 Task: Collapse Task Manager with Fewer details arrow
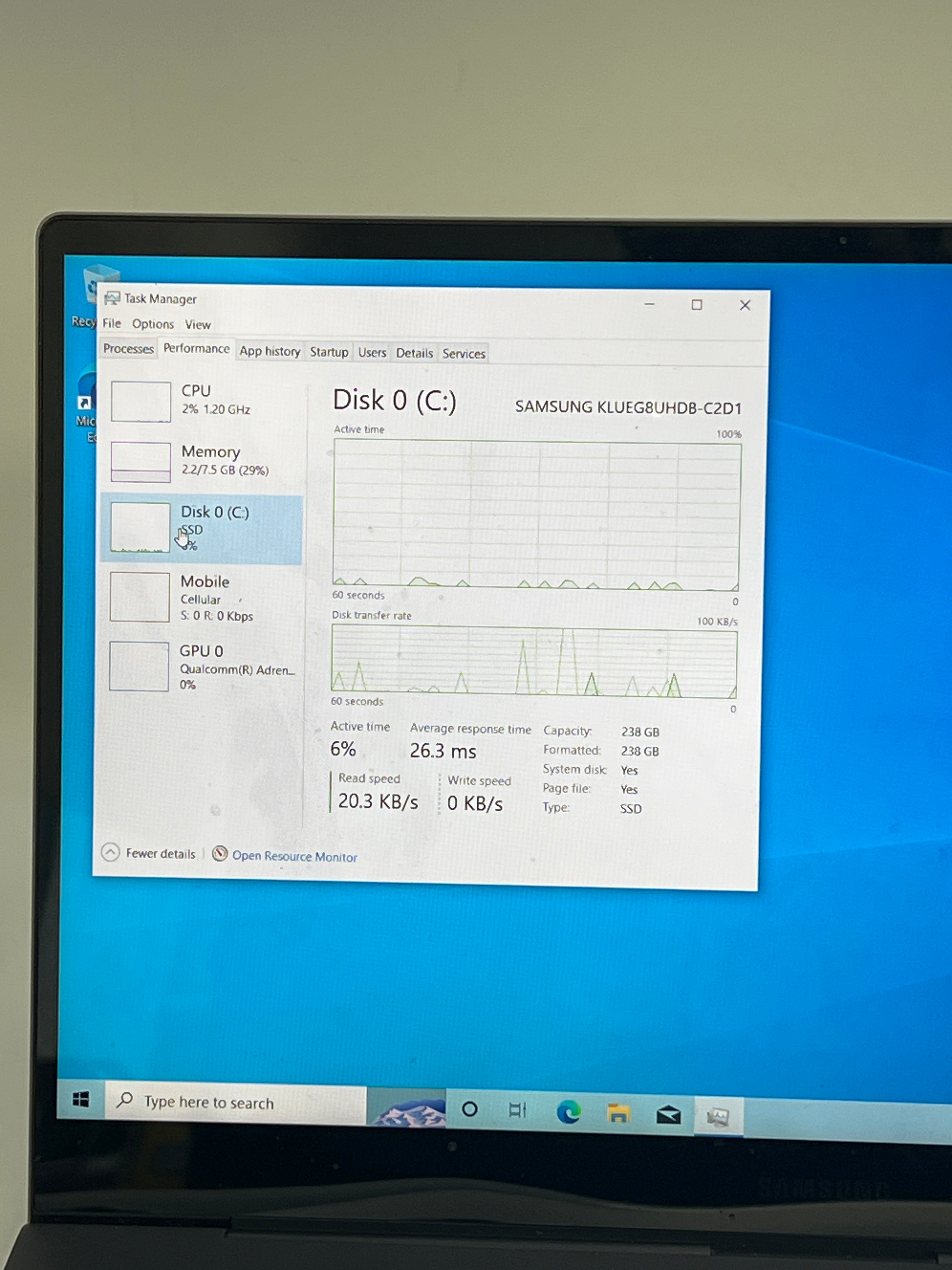tap(110, 852)
